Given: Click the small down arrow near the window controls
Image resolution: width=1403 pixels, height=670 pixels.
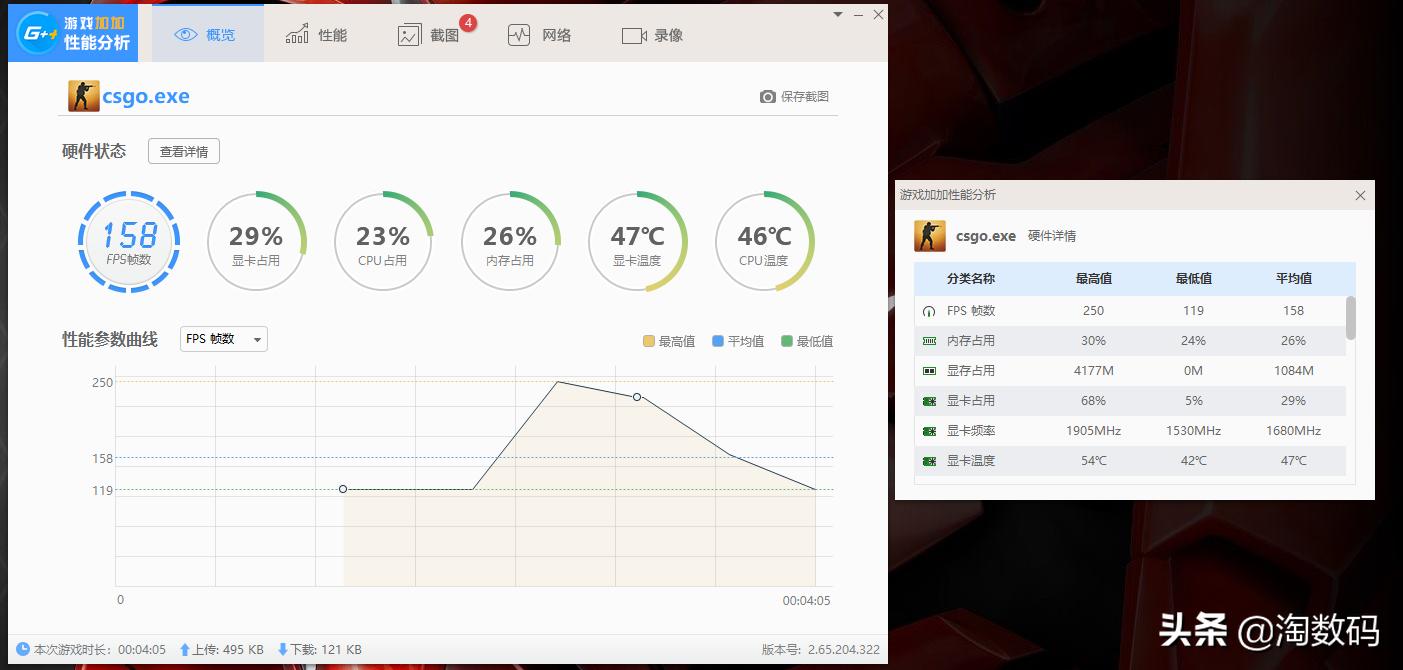Looking at the screenshot, I should pos(838,15).
